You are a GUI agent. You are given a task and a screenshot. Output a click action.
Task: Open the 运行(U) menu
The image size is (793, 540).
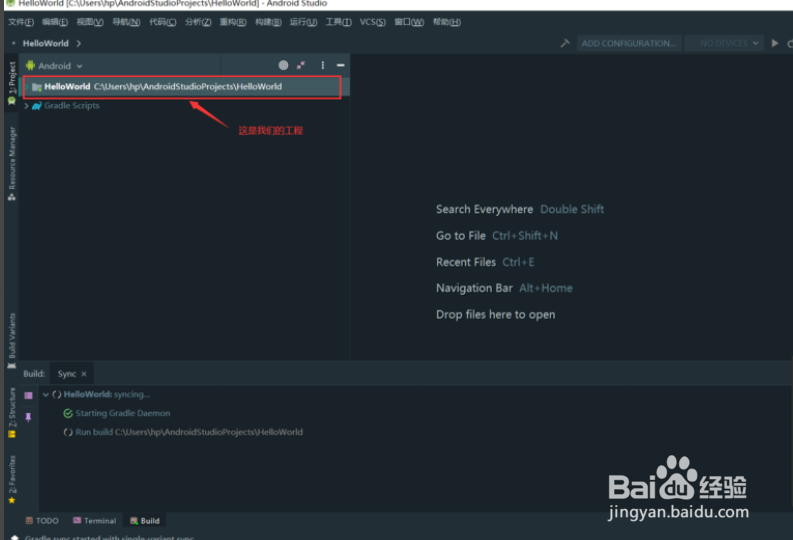pyautogui.click(x=303, y=22)
